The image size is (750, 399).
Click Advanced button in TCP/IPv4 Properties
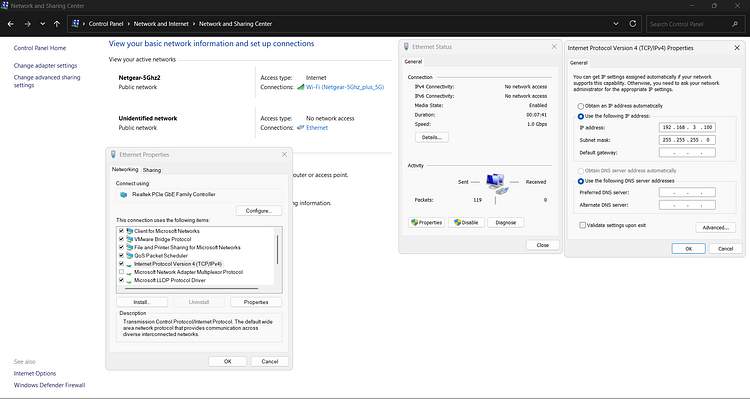pyautogui.click(x=716, y=227)
